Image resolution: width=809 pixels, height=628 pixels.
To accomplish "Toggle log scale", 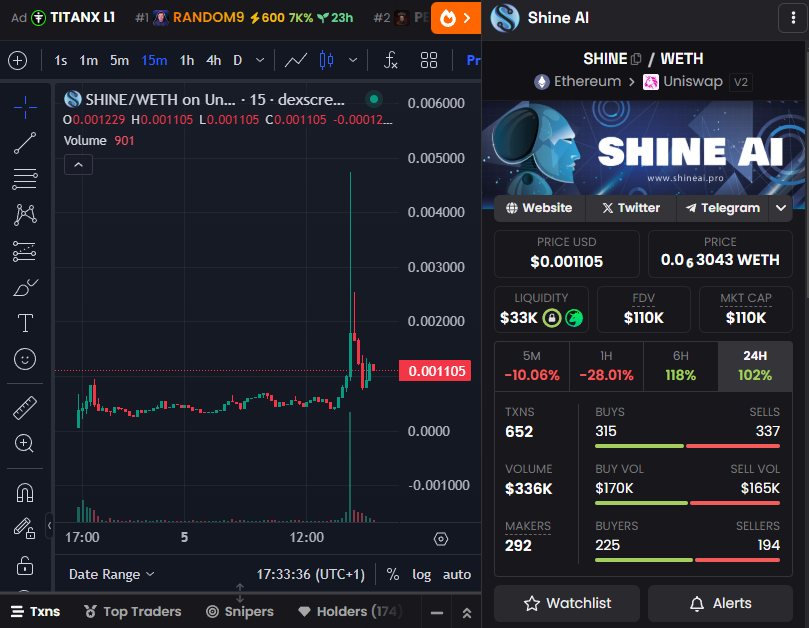I will pyautogui.click(x=422, y=574).
